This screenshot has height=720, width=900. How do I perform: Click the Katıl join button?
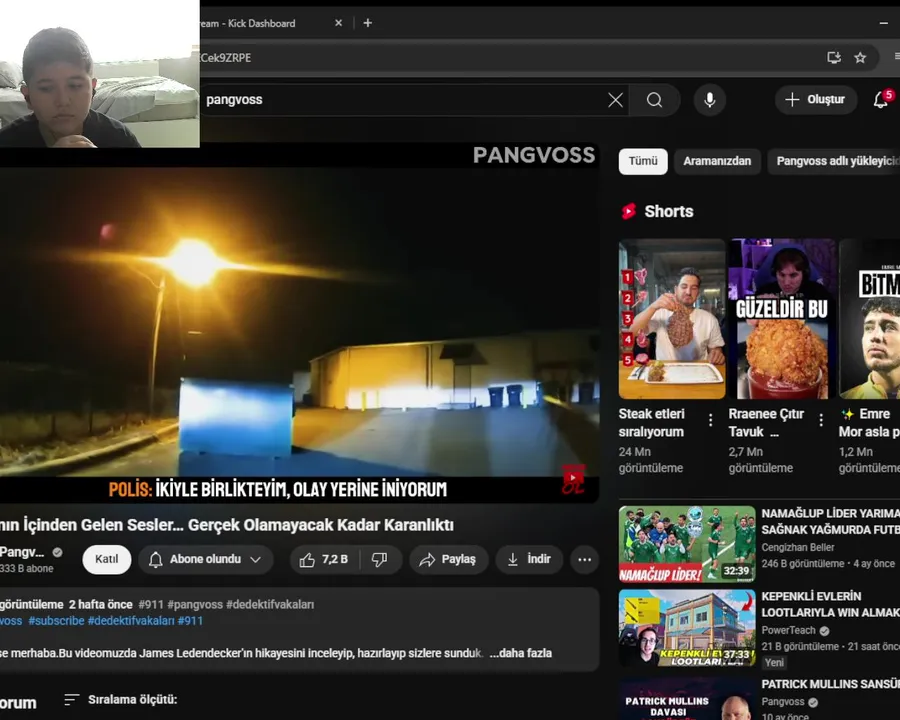click(x=107, y=559)
